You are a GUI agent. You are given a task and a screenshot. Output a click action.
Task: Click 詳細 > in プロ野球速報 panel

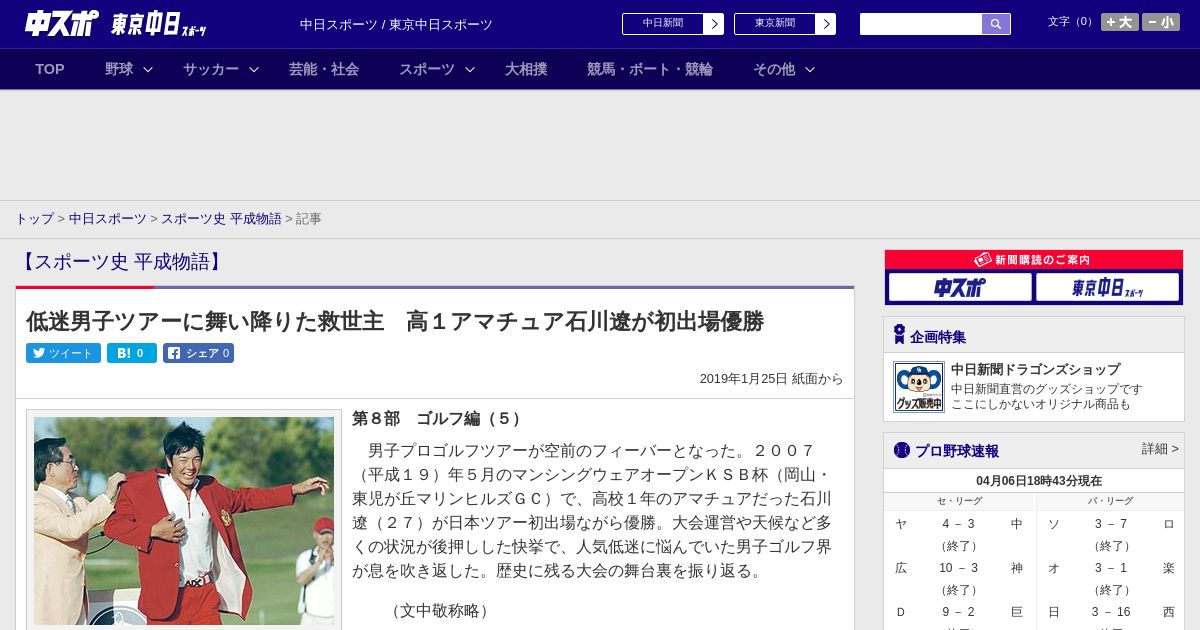click(1160, 449)
